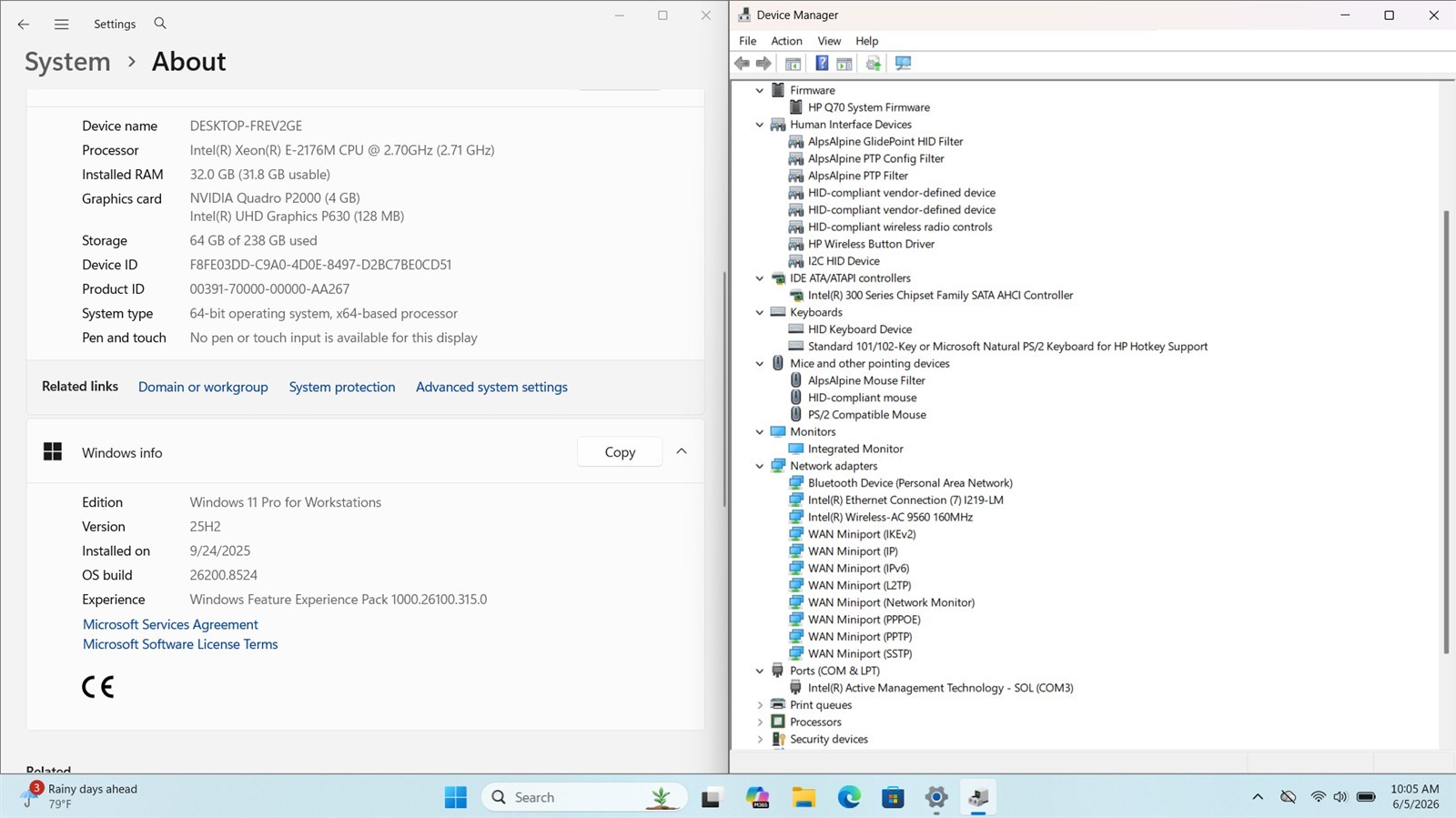Open Microsoft 365 Copilot taskbar icon
1456x818 pixels.
pos(757,798)
